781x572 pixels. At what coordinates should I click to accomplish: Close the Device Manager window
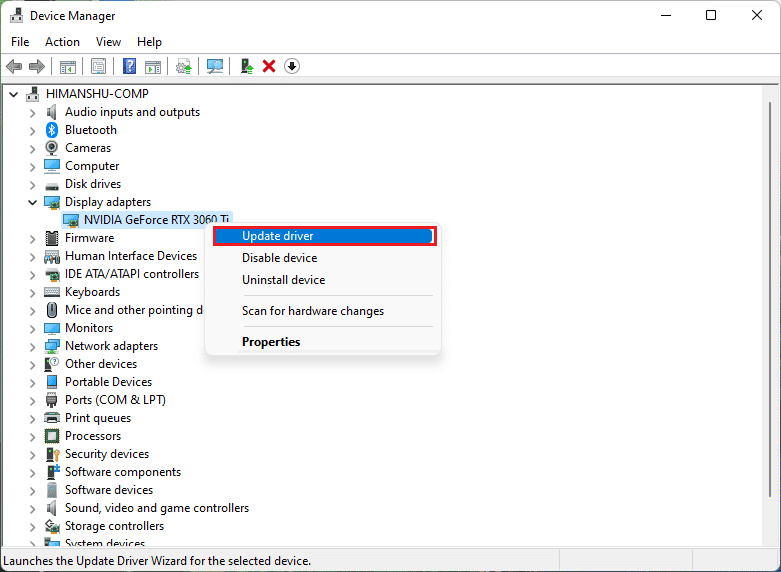pyautogui.click(x=757, y=15)
